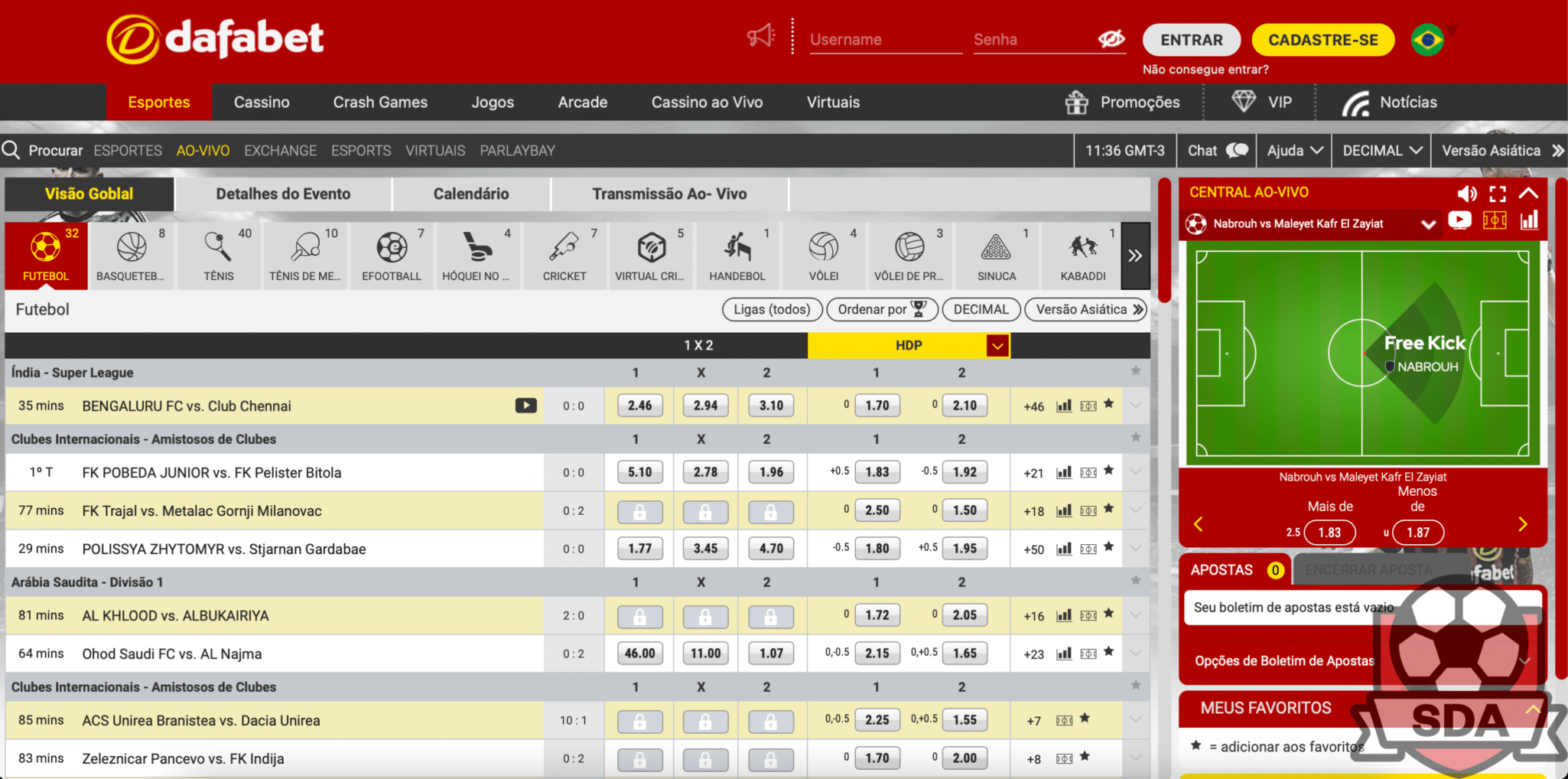Screen dimensions: 1568x779
Task: Switch to Detalhes do Evento tab
Action: [x=283, y=194]
